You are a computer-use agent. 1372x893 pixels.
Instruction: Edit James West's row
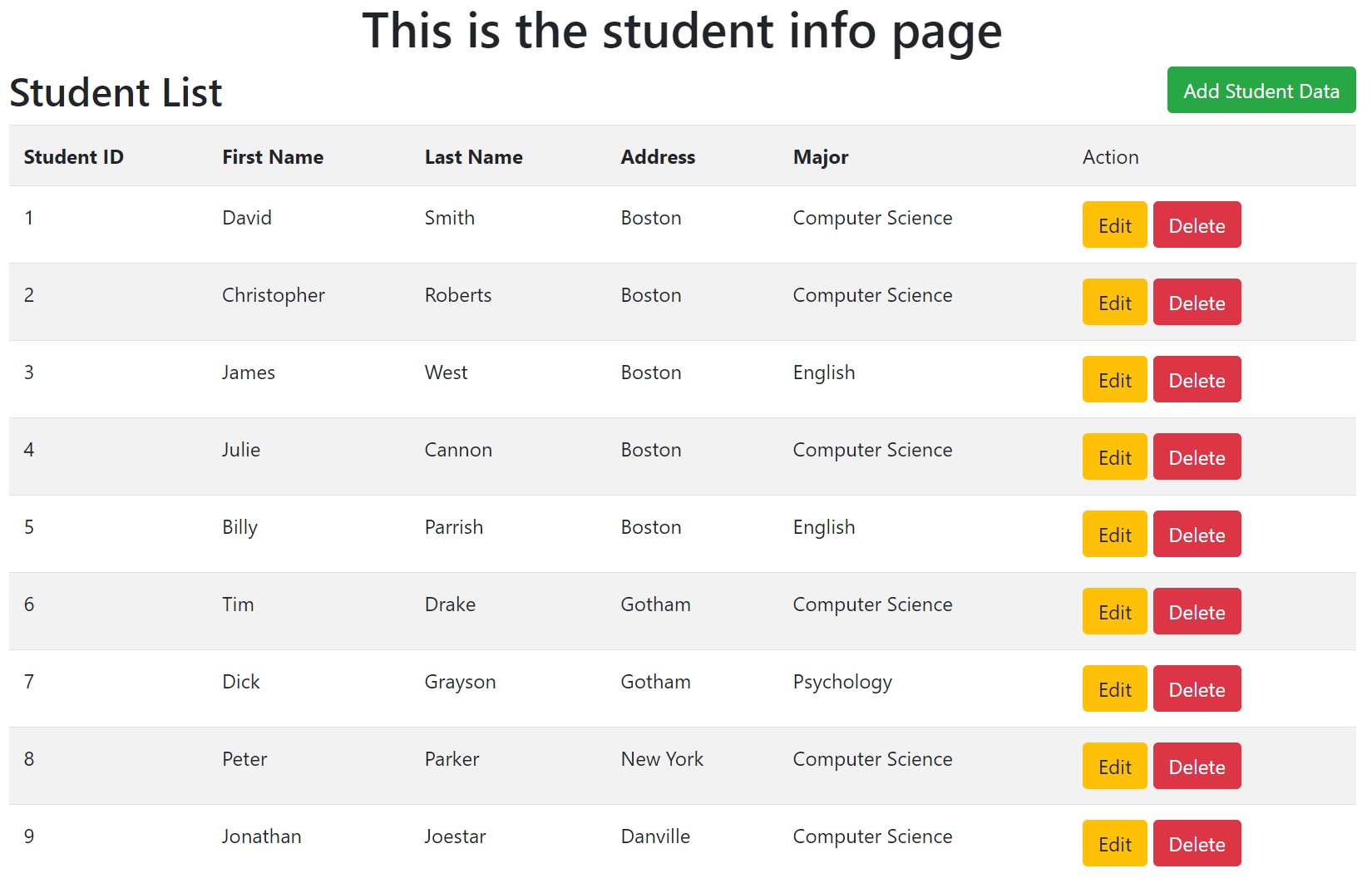pos(1114,379)
